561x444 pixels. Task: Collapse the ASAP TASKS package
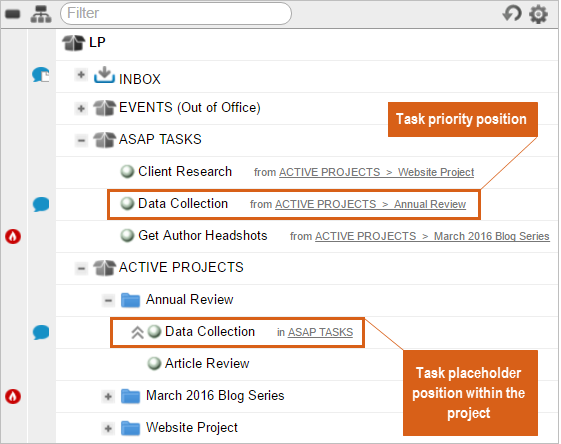(x=81, y=140)
